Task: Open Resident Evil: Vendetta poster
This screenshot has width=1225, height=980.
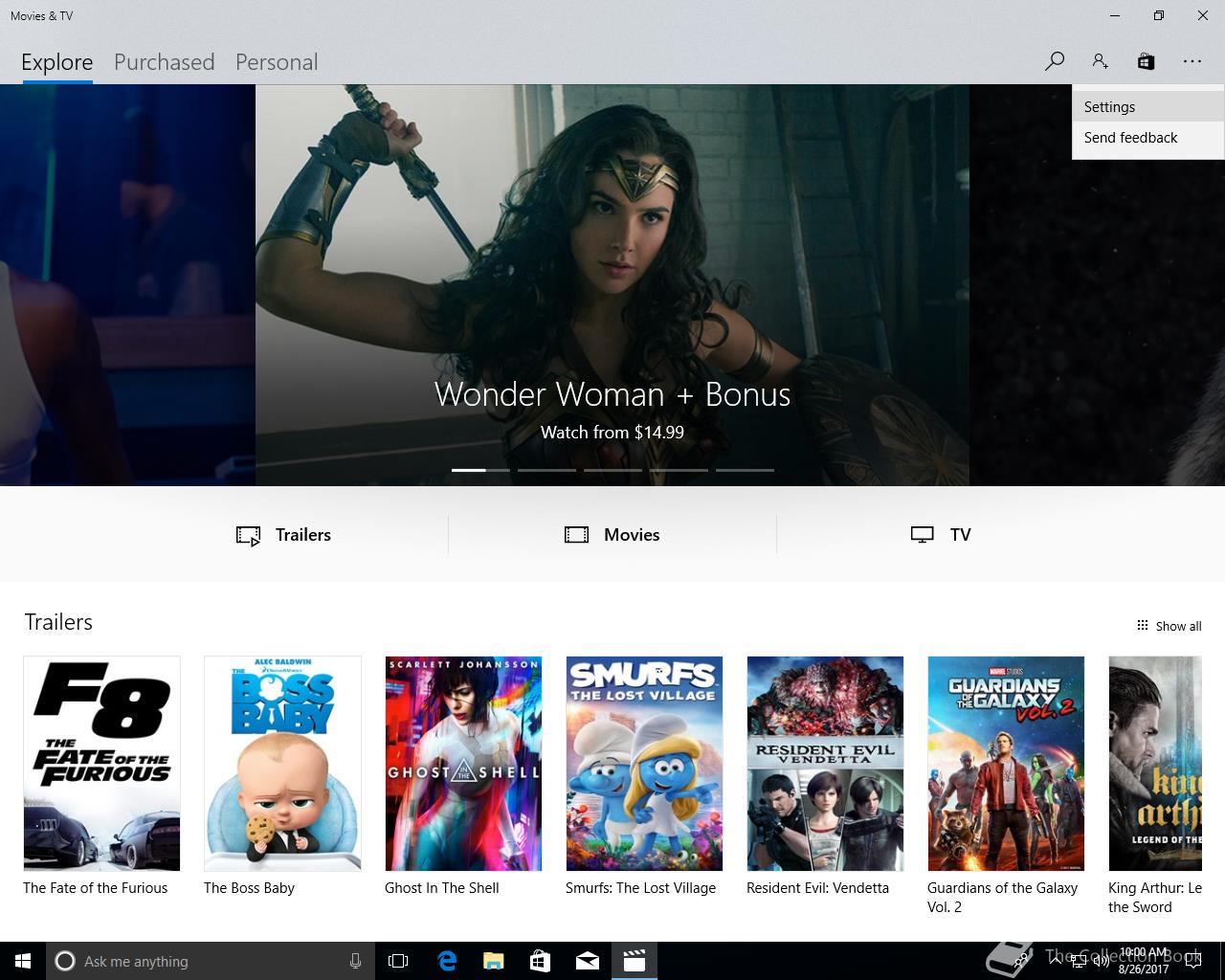Action: (825, 764)
